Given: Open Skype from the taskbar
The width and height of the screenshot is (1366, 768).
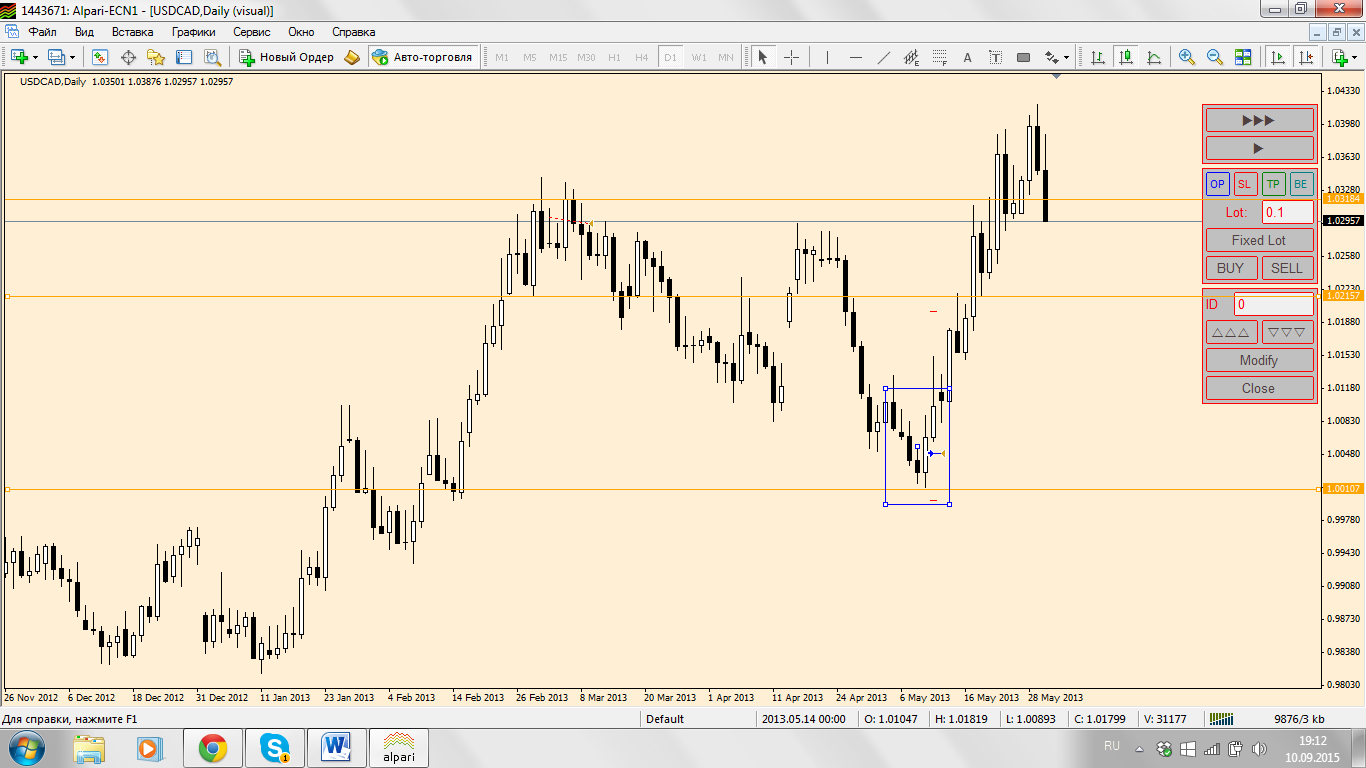Looking at the screenshot, I should (274, 747).
